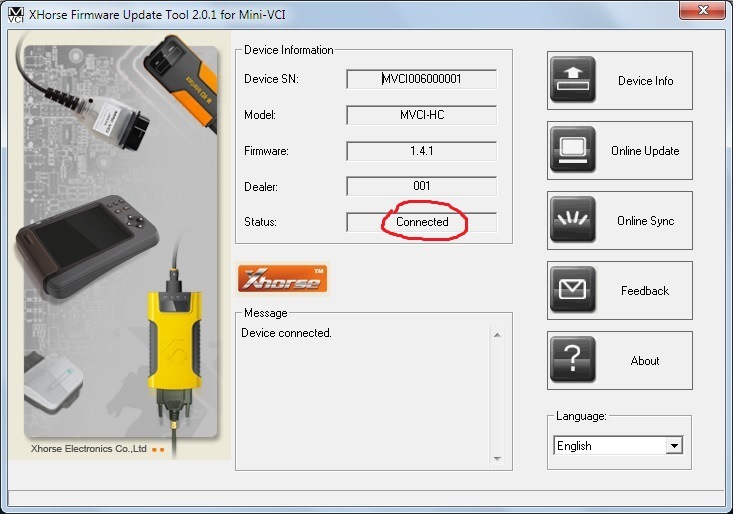This screenshot has width=733, height=514.
Task: Click the Device Info upload icon
Action: pos(572,81)
